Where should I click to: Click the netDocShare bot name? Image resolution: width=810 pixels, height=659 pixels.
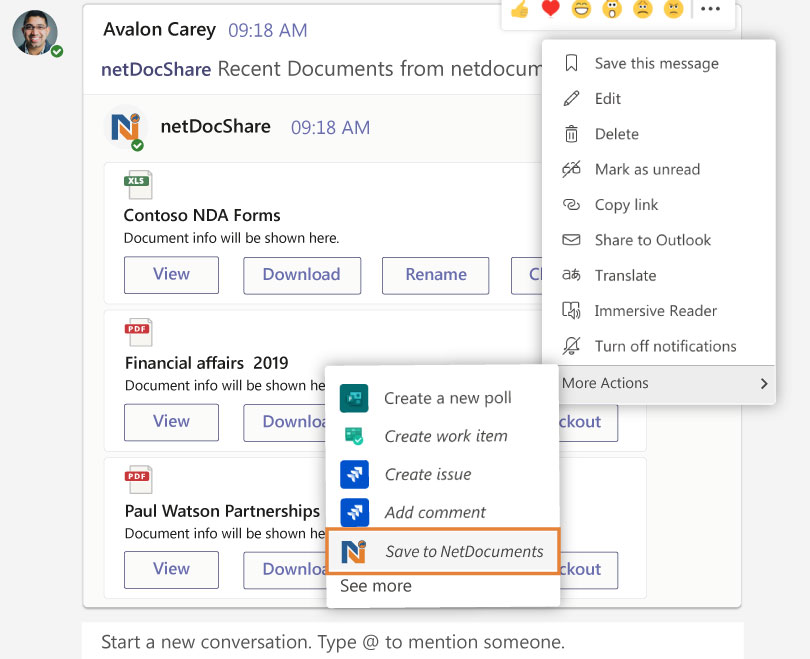(x=215, y=127)
